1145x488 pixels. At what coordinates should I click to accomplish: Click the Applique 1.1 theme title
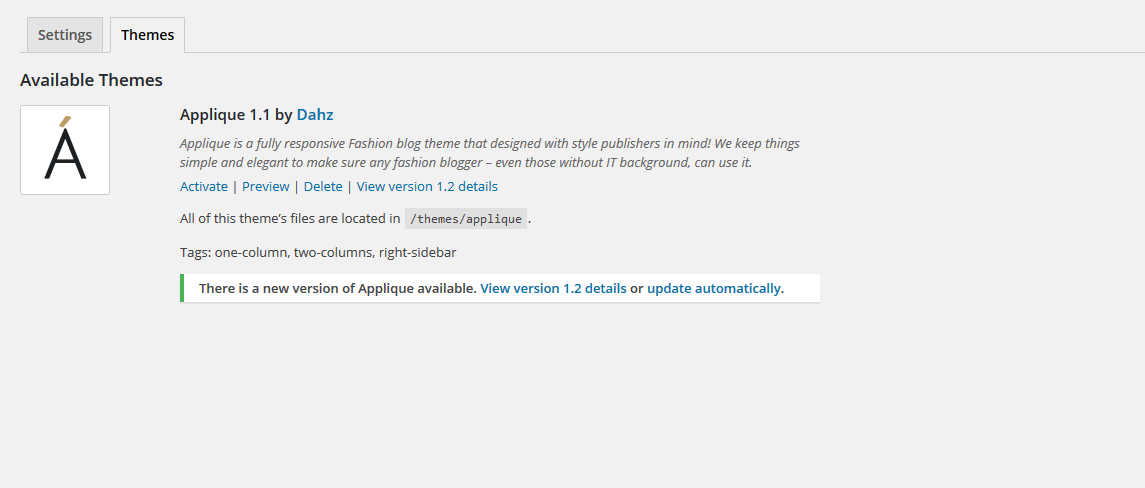pyautogui.click(x=225, y=114)
